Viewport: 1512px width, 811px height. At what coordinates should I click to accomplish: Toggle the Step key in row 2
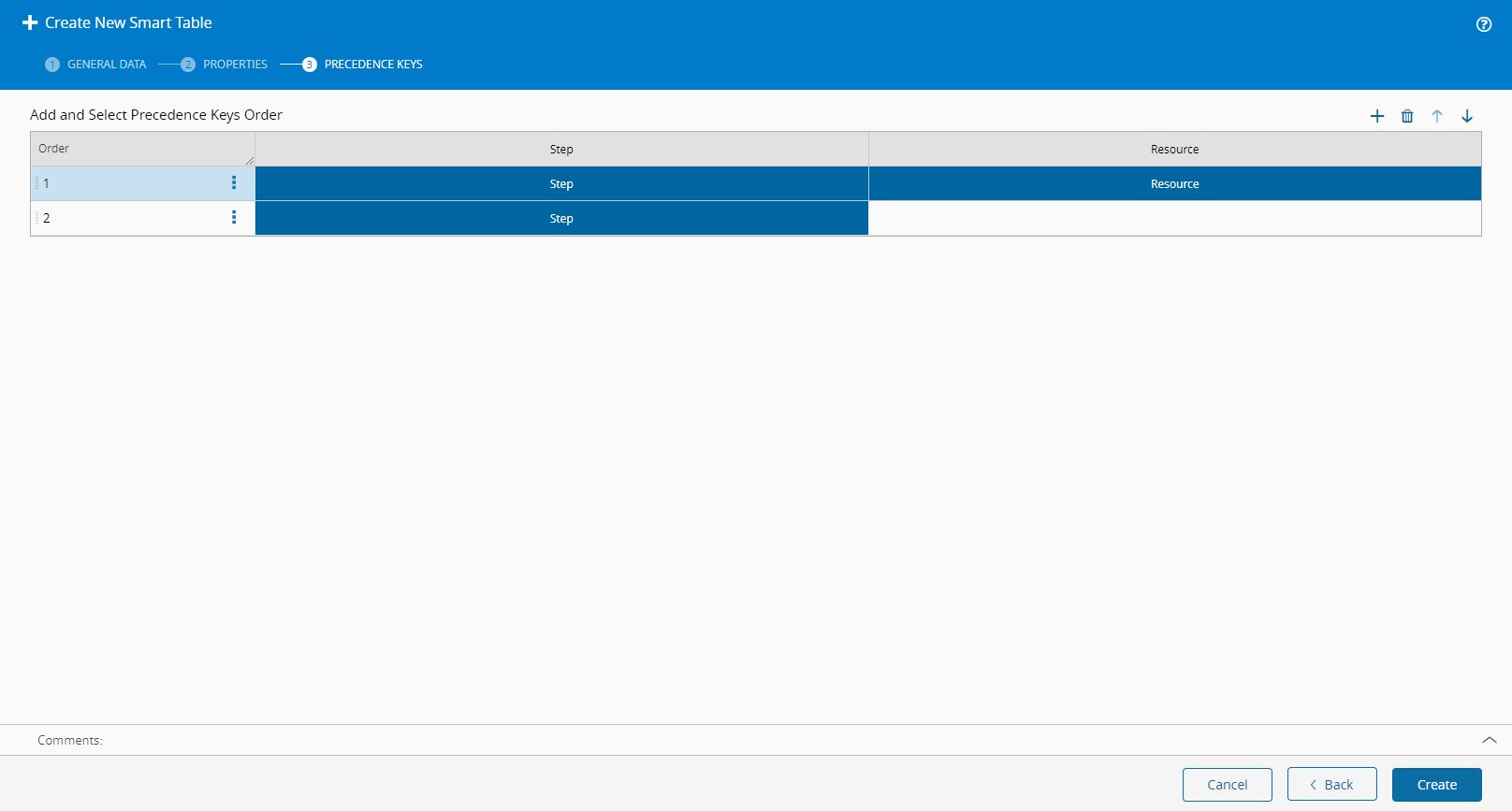[561, 218]
